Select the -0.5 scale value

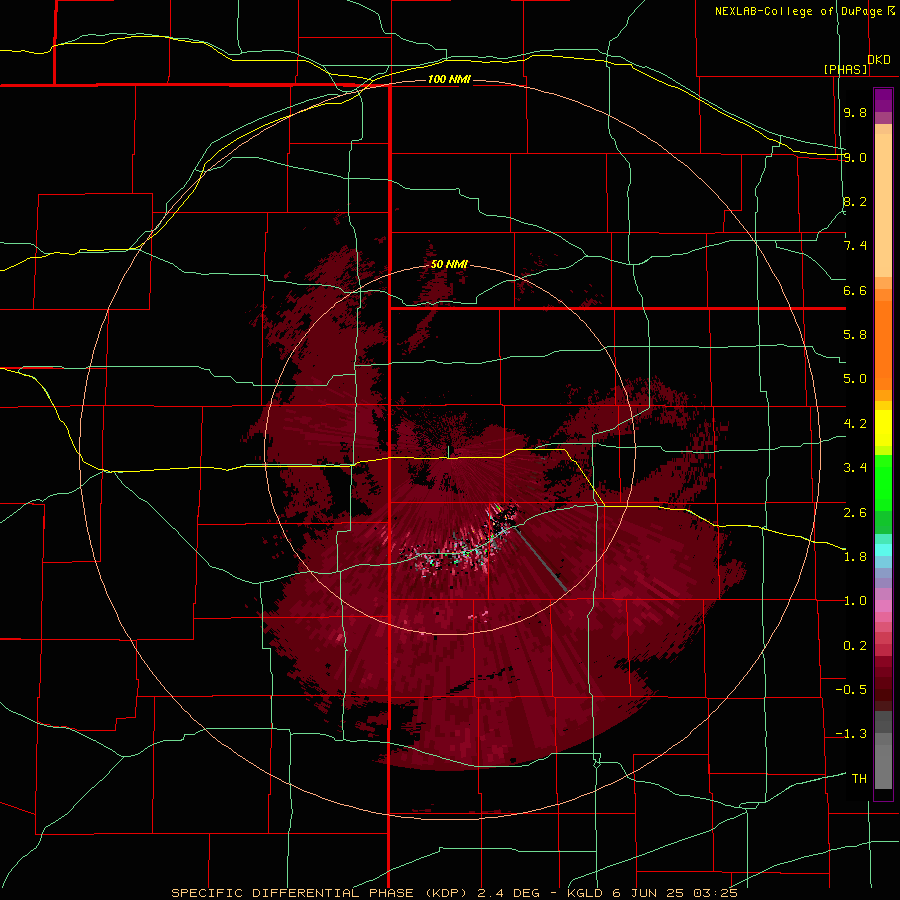[851, 690]
